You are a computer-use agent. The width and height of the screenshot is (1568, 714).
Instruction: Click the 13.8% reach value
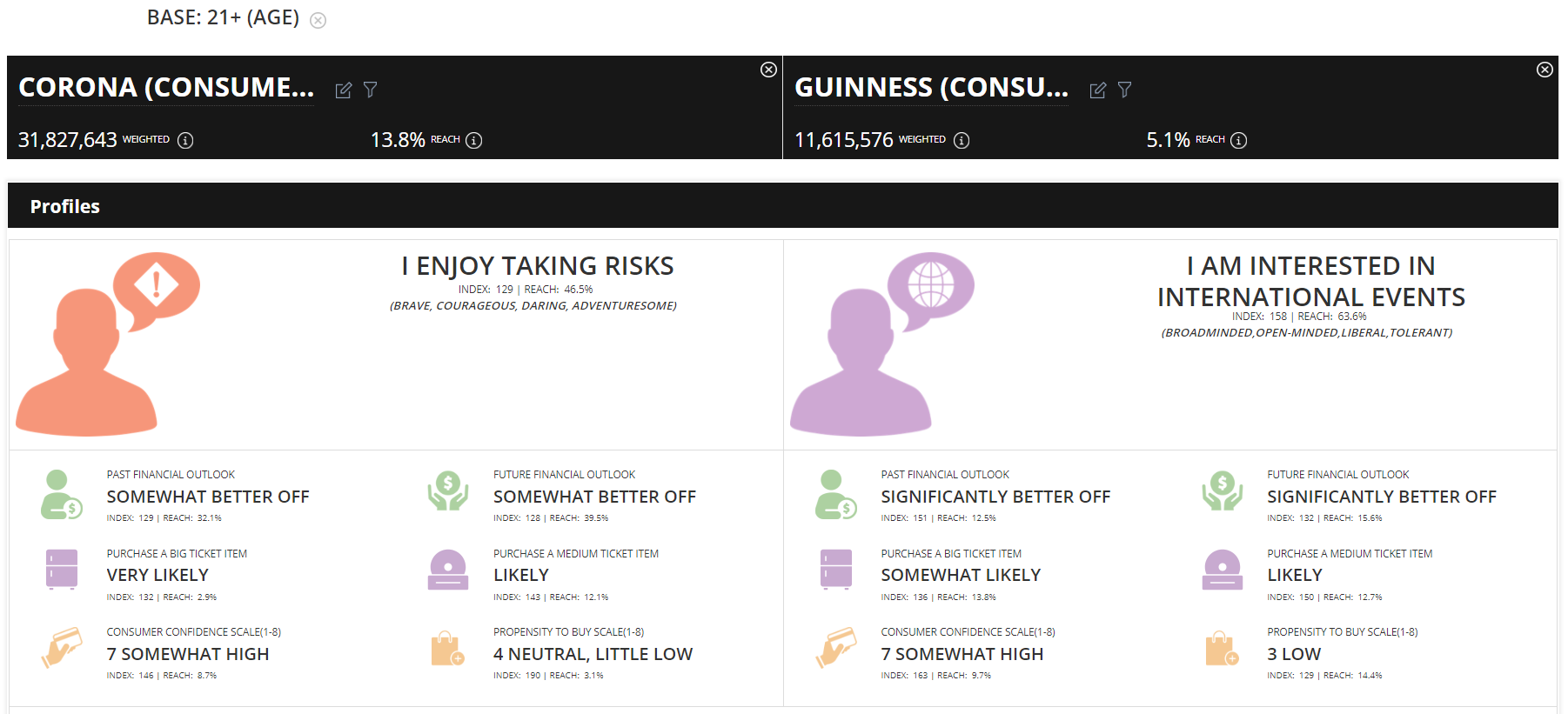coord(398,140)
